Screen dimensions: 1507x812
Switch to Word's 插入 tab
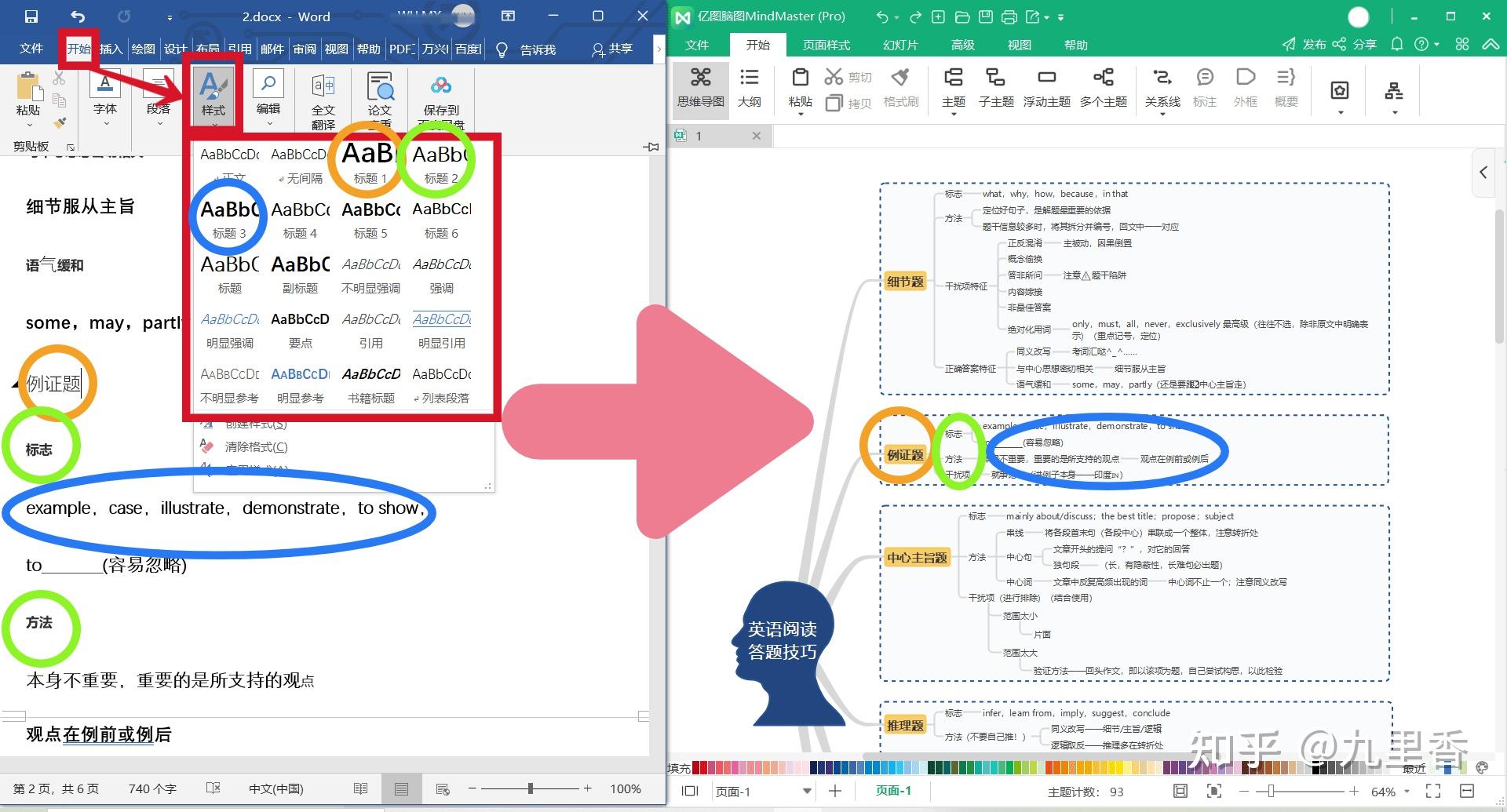tap(111, 49)
